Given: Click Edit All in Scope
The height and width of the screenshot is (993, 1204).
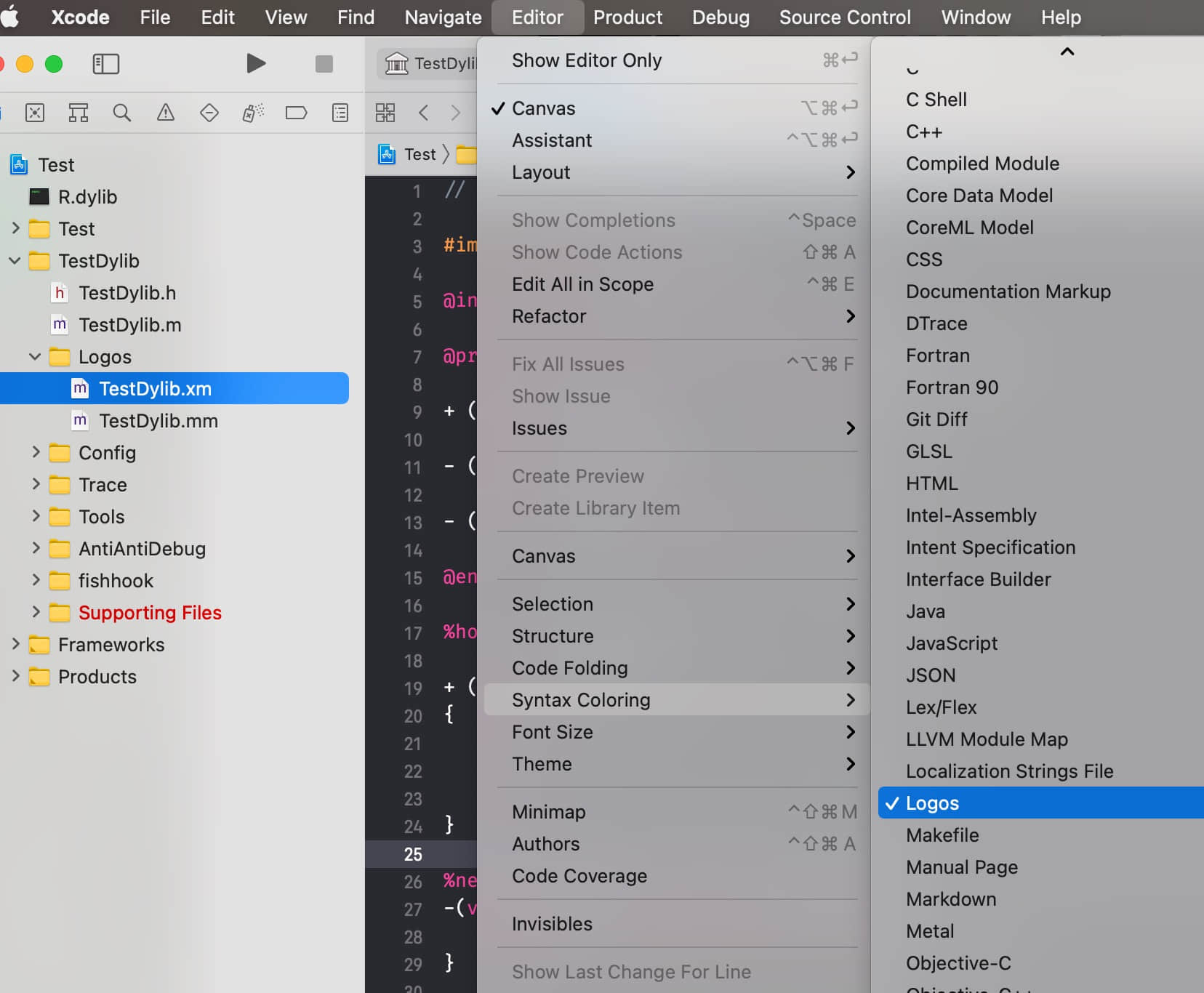Looking at the screenshot, I should pyautogui.click(x=674, y=284).
